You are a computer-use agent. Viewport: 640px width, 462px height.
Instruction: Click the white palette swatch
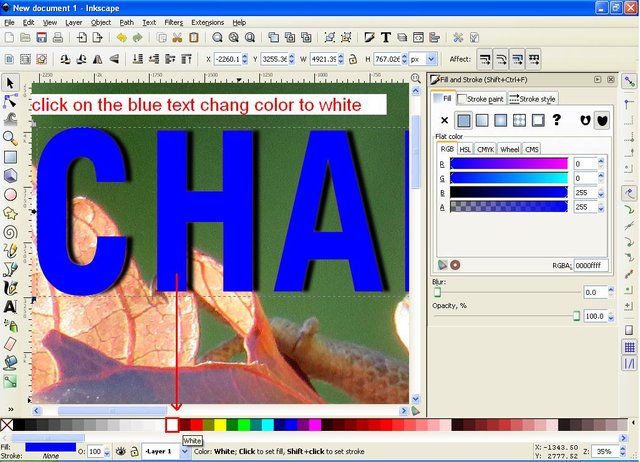coord(172,425)
